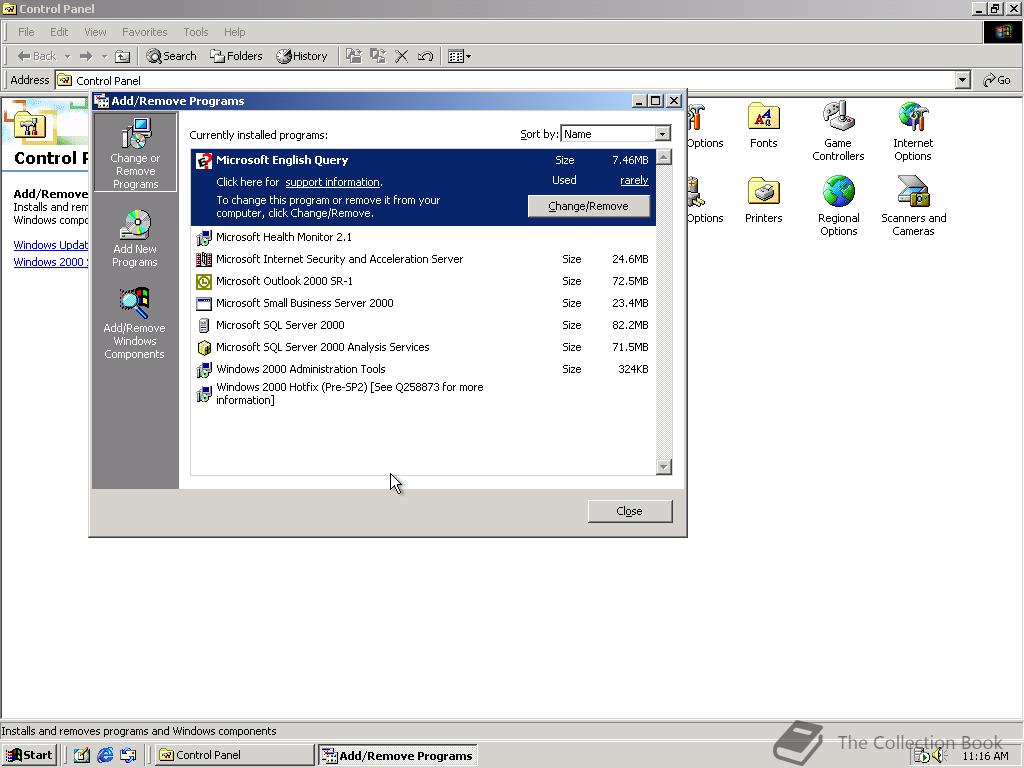Viewport: 1024px width, 768px height.
Task: Click the Change/Remove button
Action: coord(588,206)
